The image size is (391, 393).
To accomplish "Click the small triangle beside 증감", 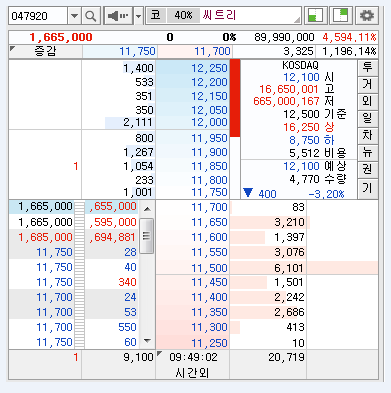I will 13,49.
